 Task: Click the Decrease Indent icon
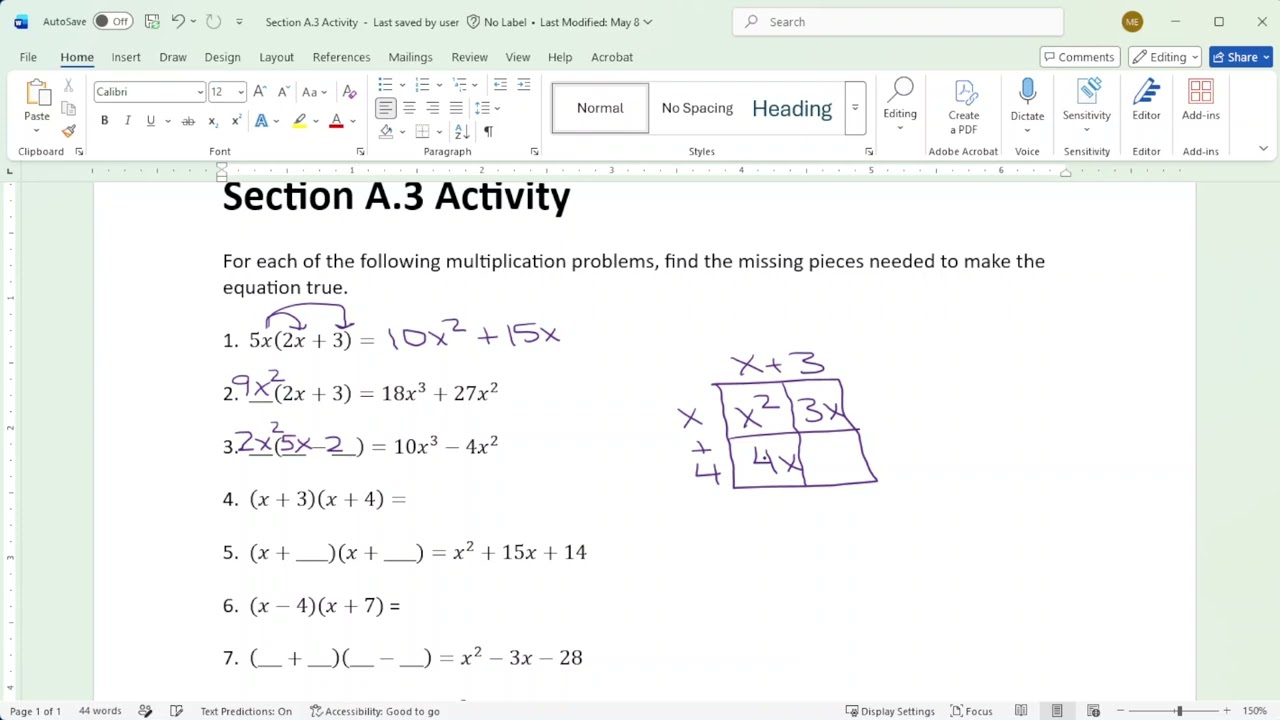coord(500,85)
